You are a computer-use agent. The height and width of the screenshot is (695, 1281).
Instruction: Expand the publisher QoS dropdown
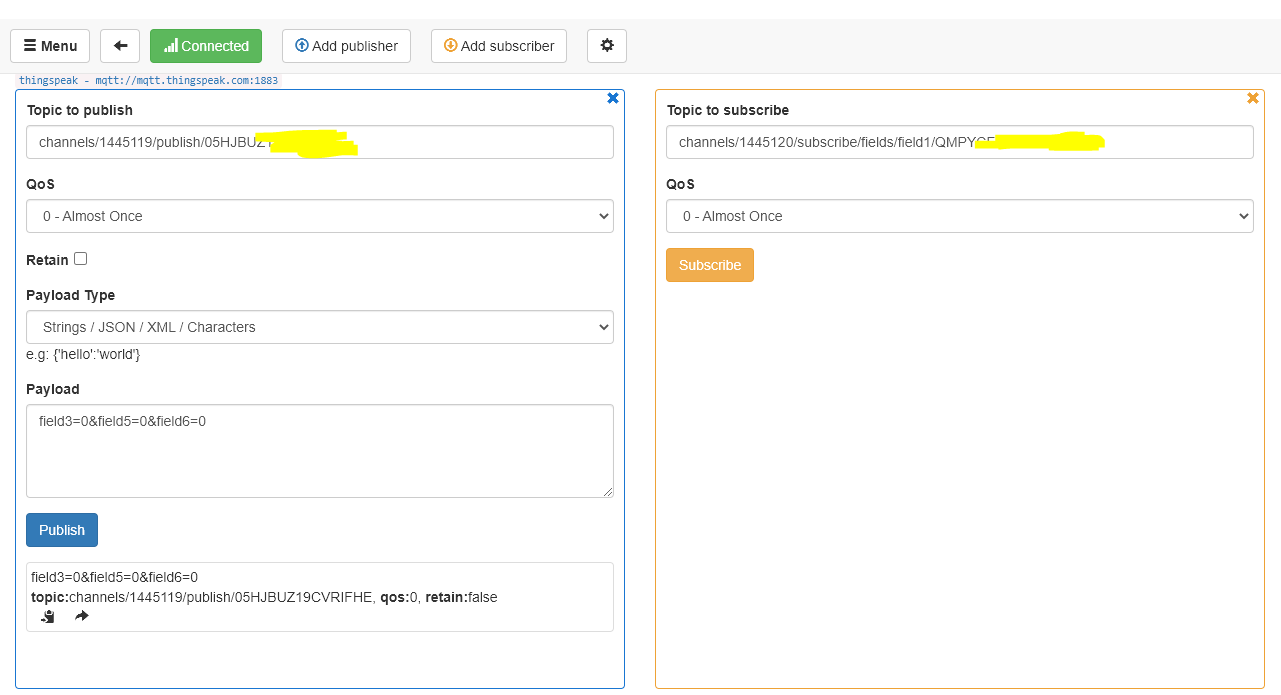click(x=320, y=216)
